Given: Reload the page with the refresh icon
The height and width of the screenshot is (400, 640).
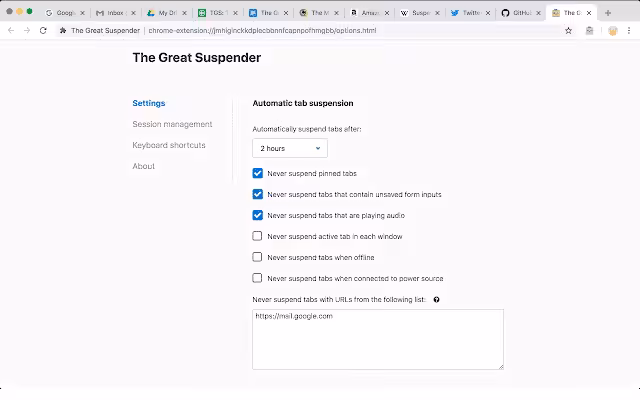Looking at the screenshot, I should tap(43, 31).
